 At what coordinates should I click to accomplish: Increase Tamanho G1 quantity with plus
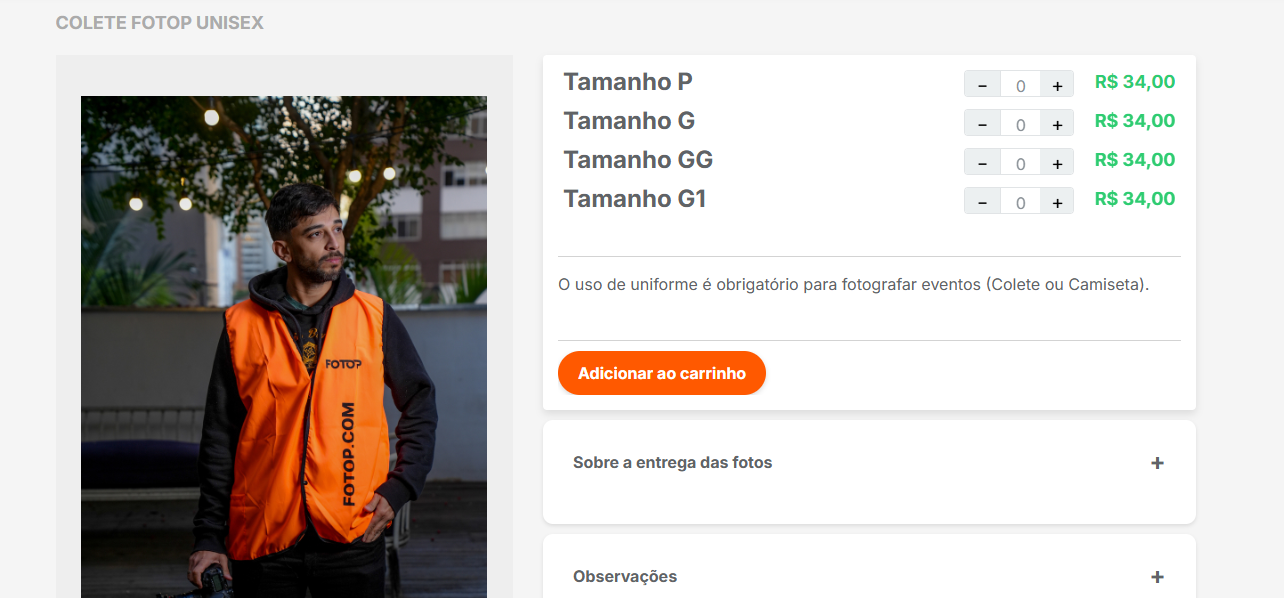tap(1057, 202)
